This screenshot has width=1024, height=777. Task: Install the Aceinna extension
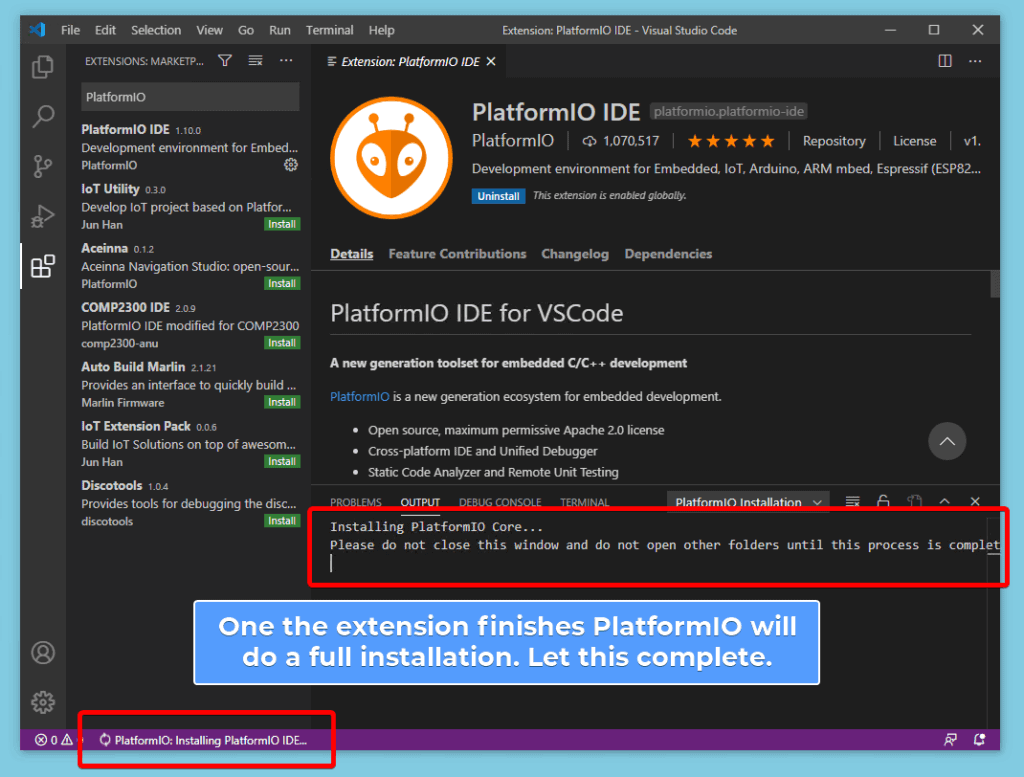point(282,283)
